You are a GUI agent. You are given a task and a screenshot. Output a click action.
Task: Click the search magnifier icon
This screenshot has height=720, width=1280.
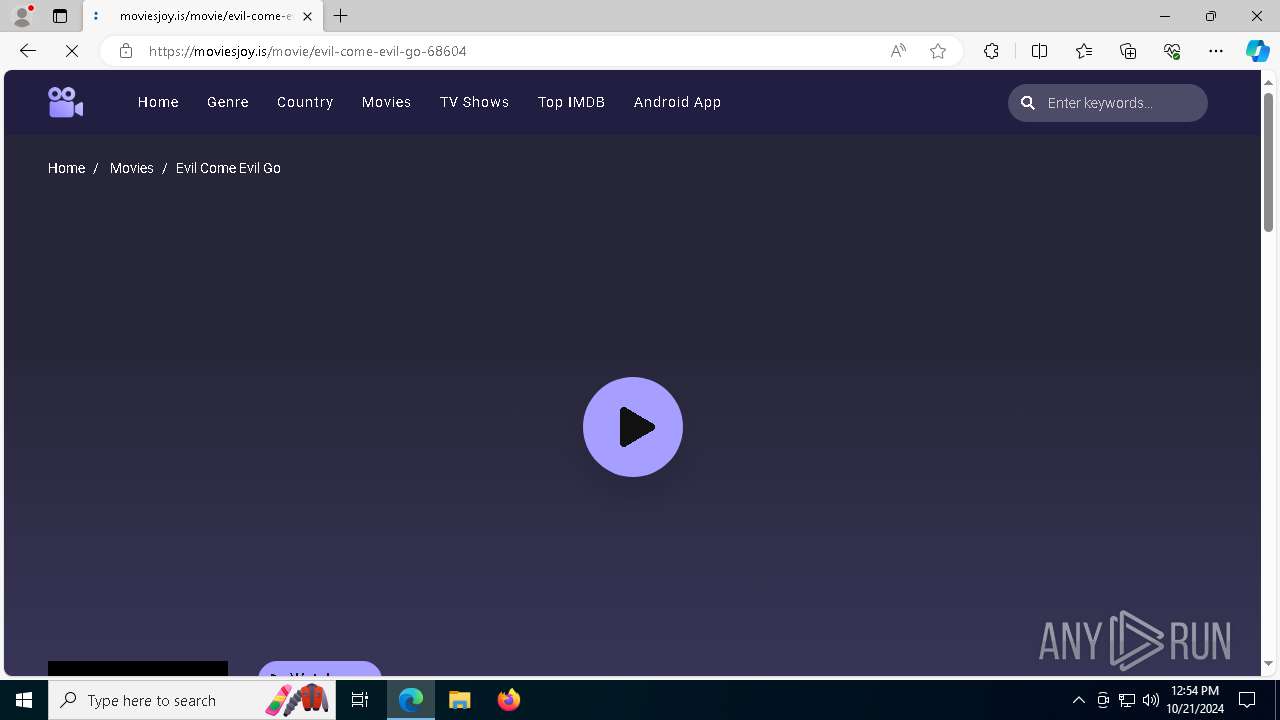[1027, 103]
